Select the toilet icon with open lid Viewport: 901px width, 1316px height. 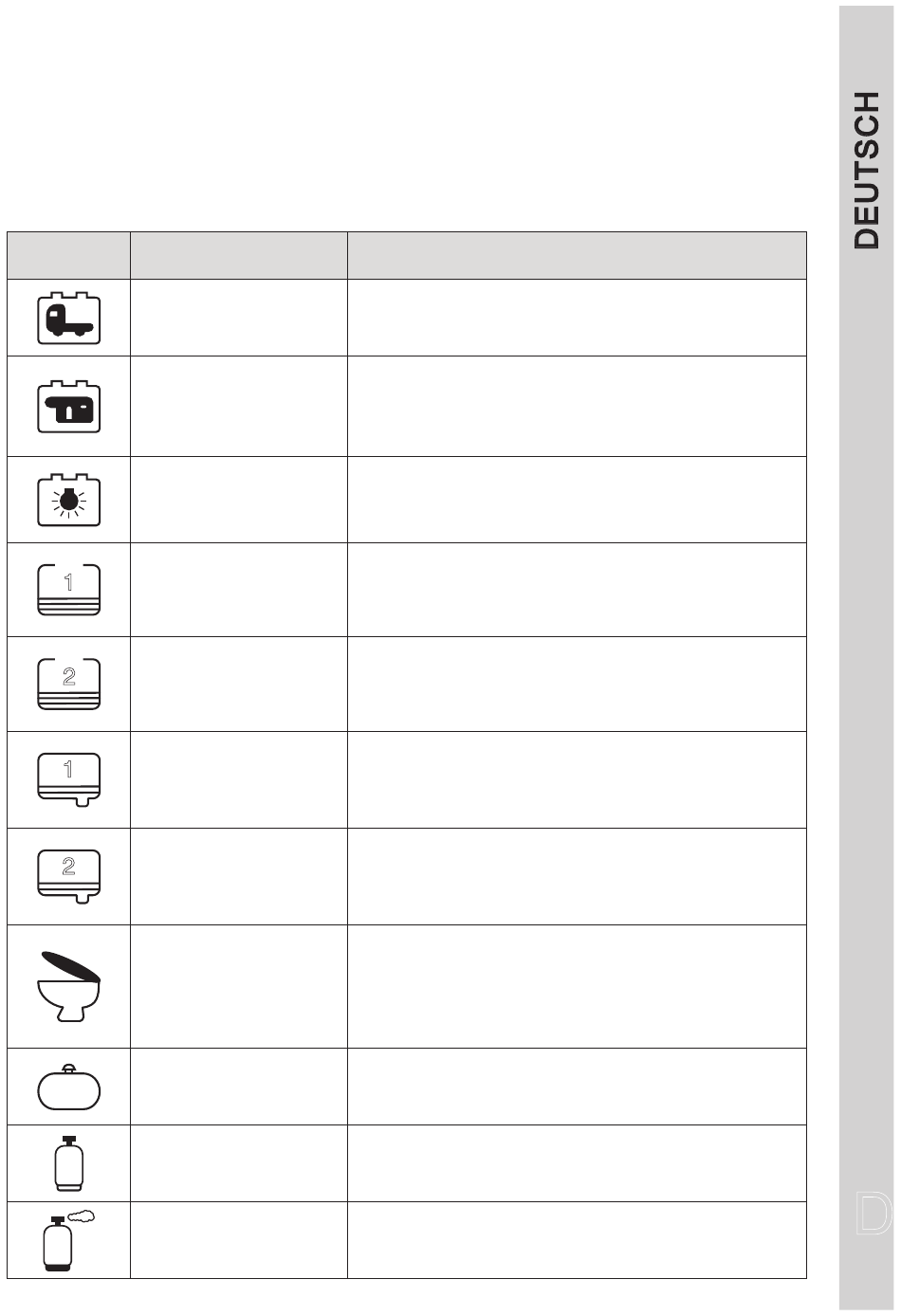coord(68,986)
